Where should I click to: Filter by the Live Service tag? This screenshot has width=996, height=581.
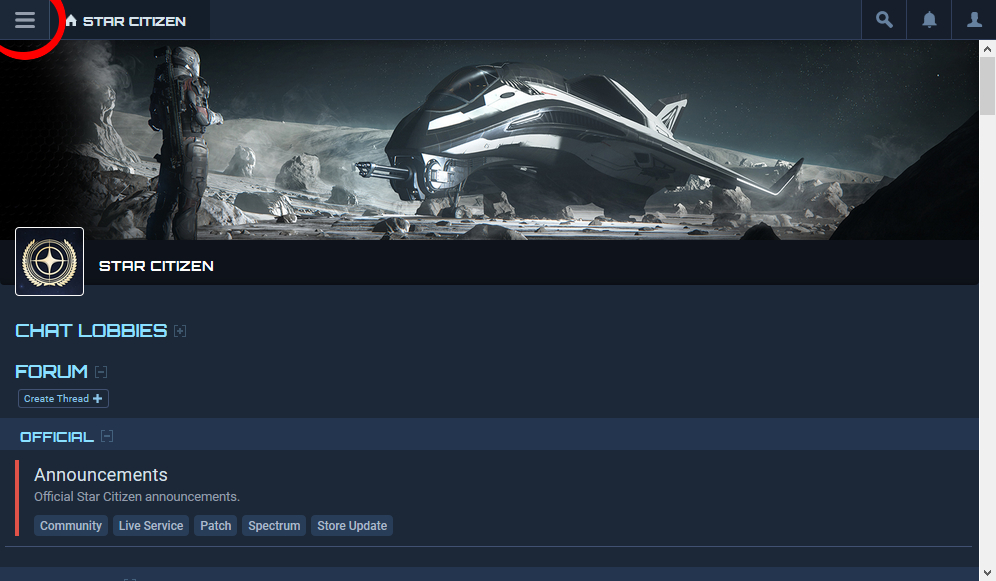(151, 526)
